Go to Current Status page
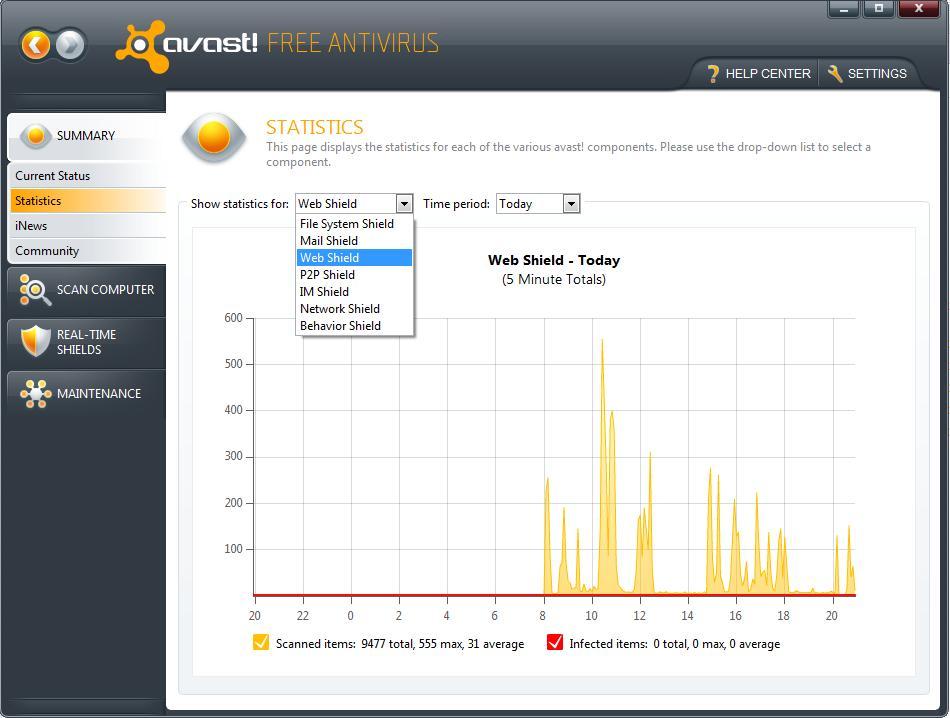Screen dimensions: 950x718 point(88,176)
